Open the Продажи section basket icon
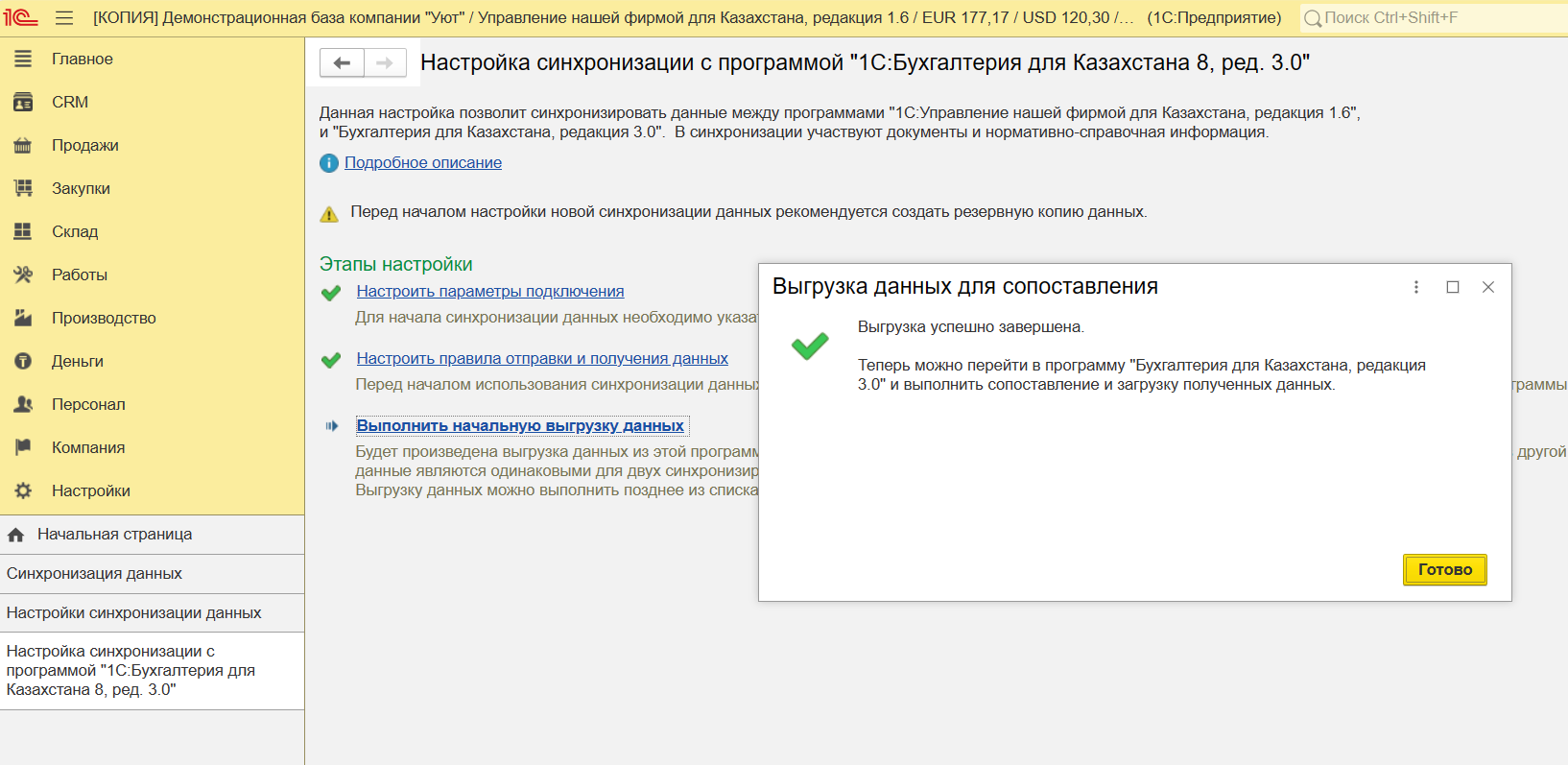 [23, 146]
